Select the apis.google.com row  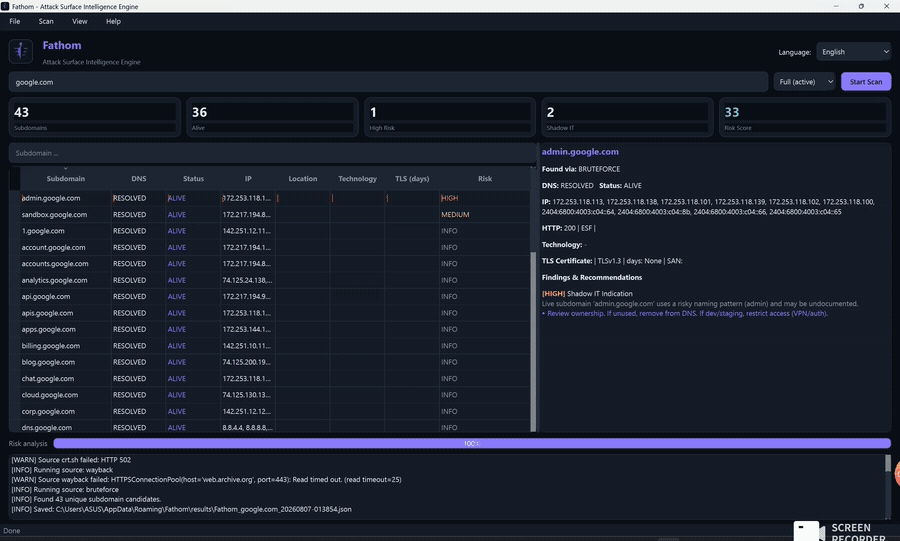point(275,313)
